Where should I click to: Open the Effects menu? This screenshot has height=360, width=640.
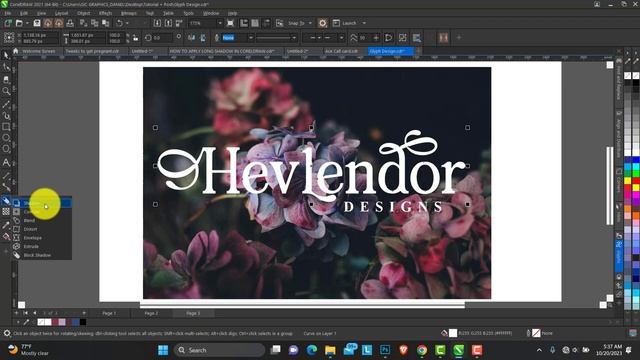(x=105, y=13)
